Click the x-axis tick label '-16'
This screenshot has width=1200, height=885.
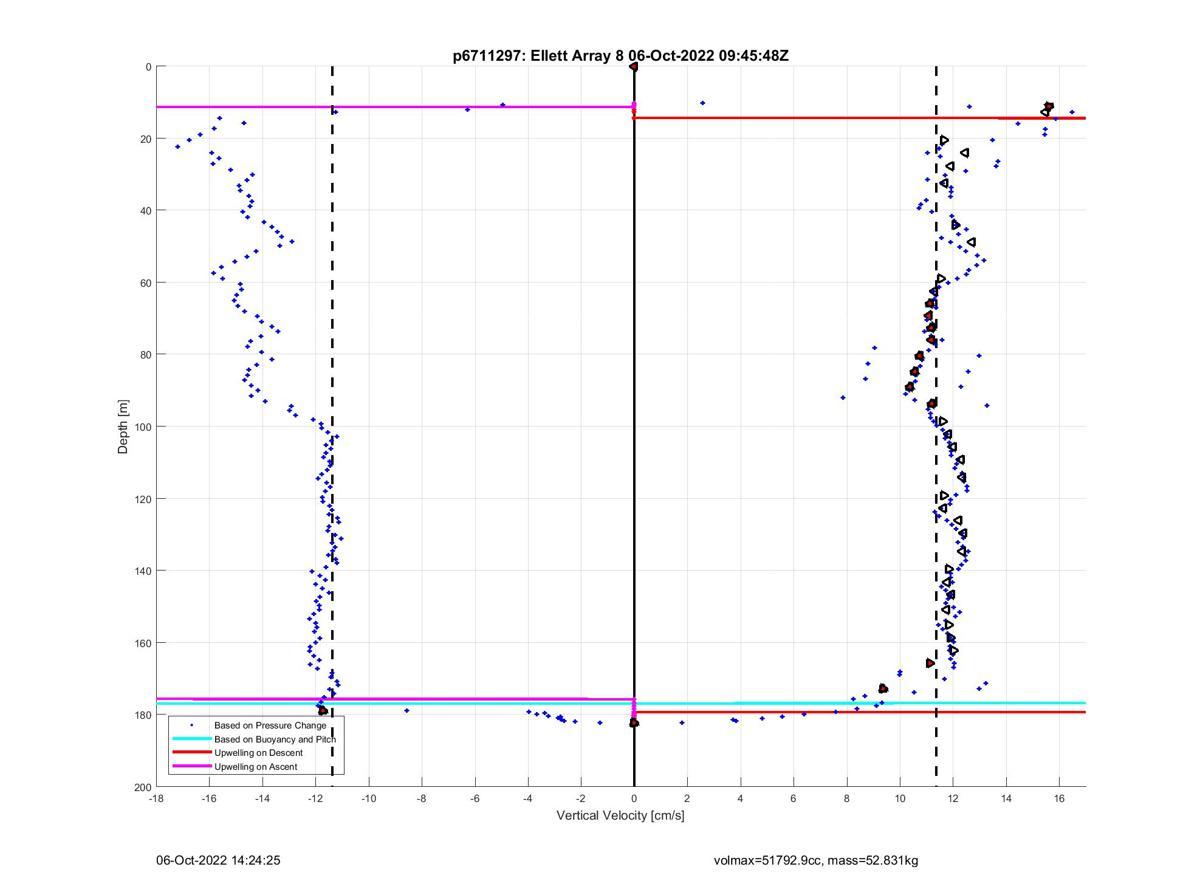(x=209, y=798)
